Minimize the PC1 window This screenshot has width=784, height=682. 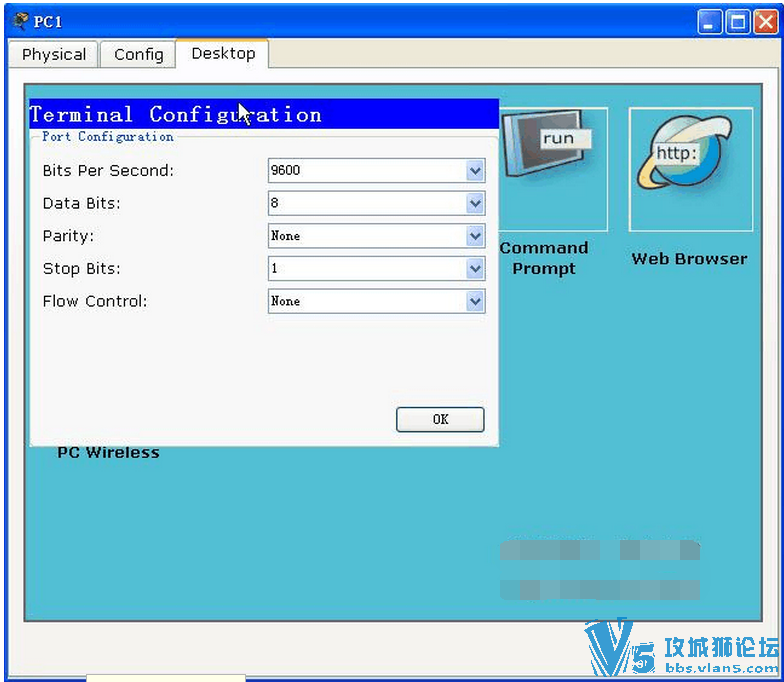(709, 22)
